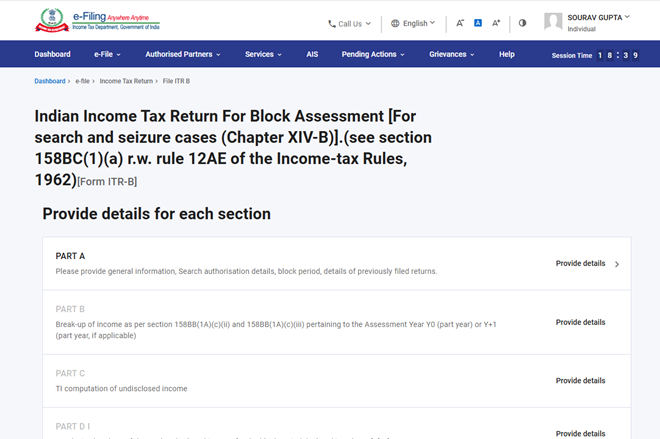Click Help in the navigation bar

tap(507, 54)
